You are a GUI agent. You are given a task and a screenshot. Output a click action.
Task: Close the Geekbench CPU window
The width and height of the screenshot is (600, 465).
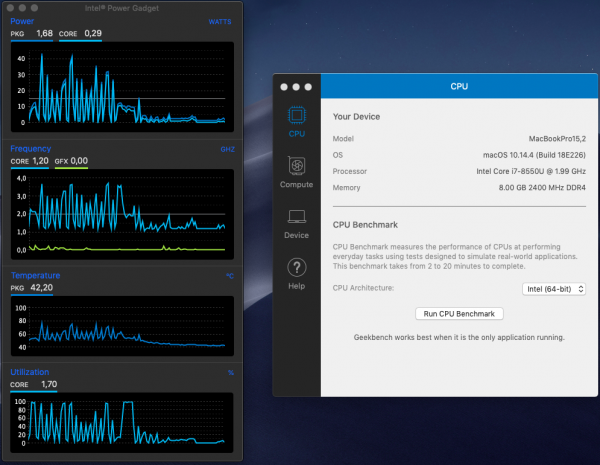click(x=285, y=88)
